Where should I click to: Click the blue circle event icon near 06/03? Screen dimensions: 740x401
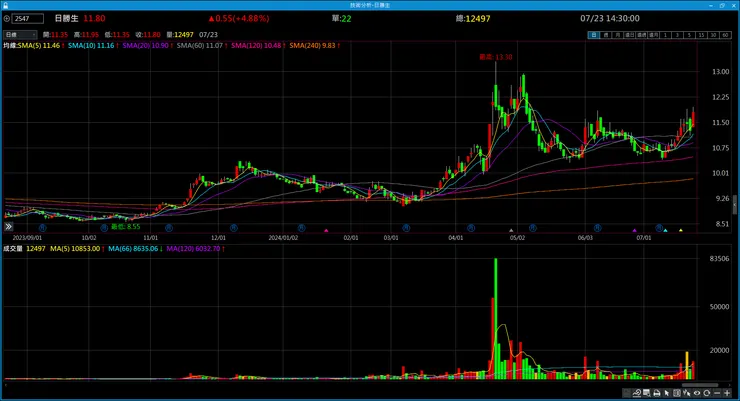pos(597,228)
